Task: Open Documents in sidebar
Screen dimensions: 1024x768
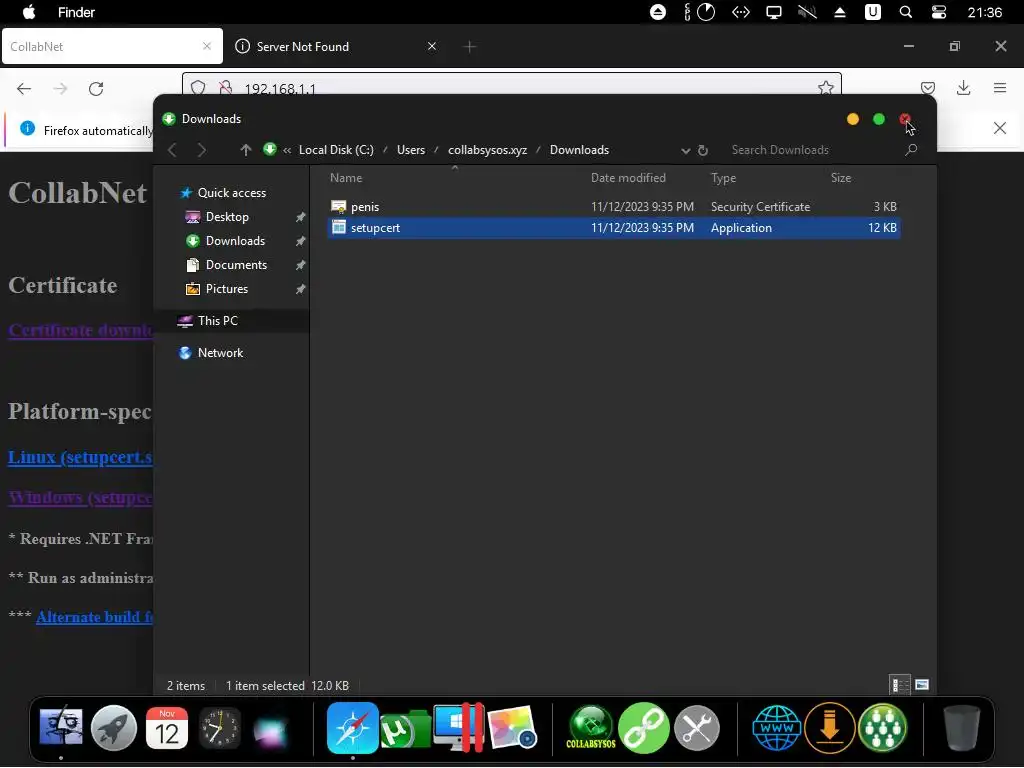Action: [x=236, y=264]
